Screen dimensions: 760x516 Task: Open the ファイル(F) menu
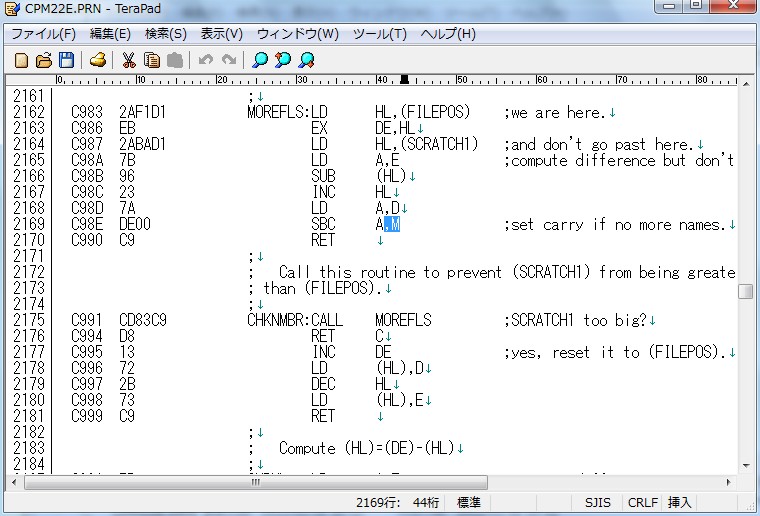pos(44,34)
